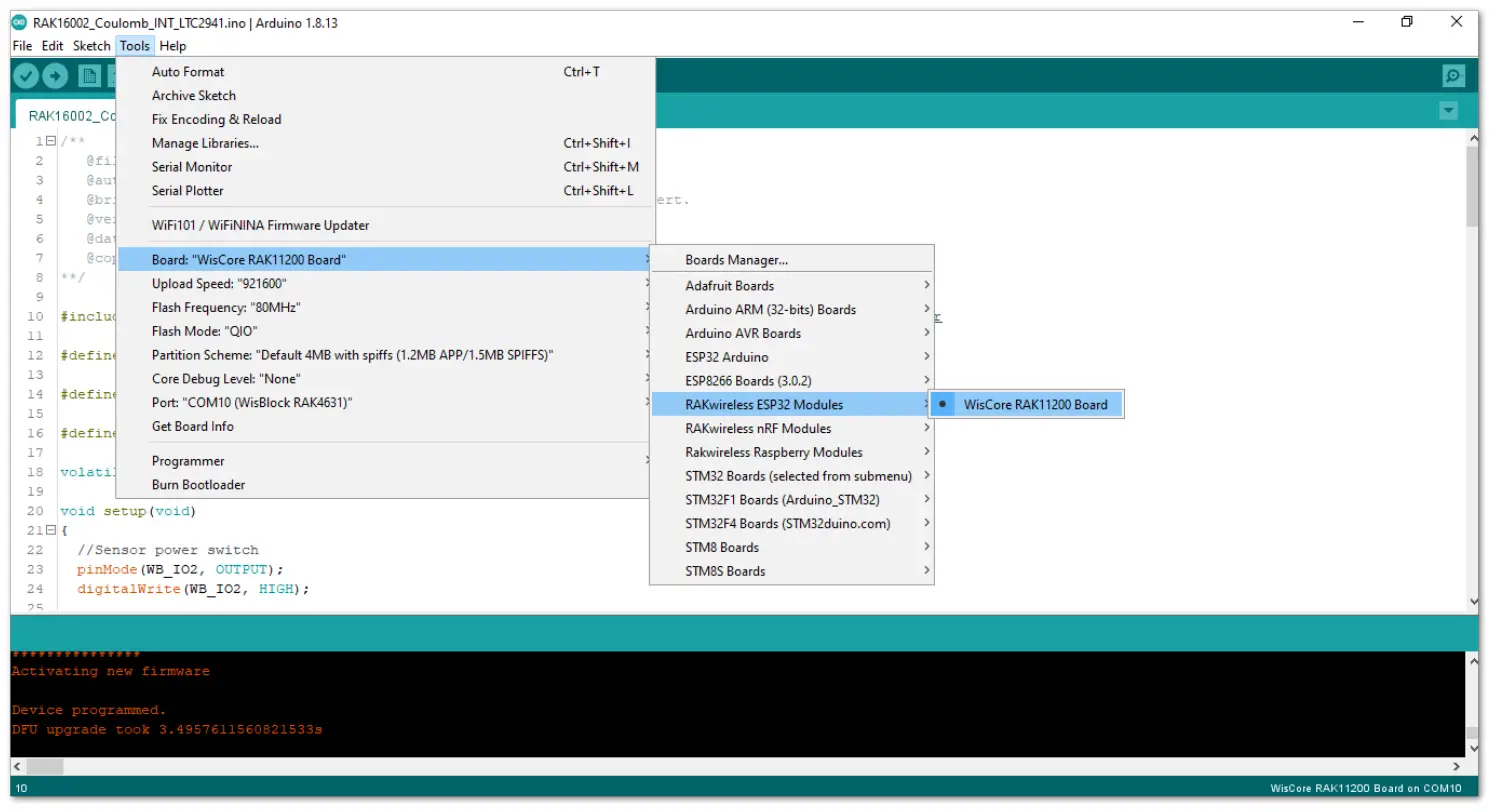Click the pinMode(WB_IO2, OUTPUT) line

point(181,570)
